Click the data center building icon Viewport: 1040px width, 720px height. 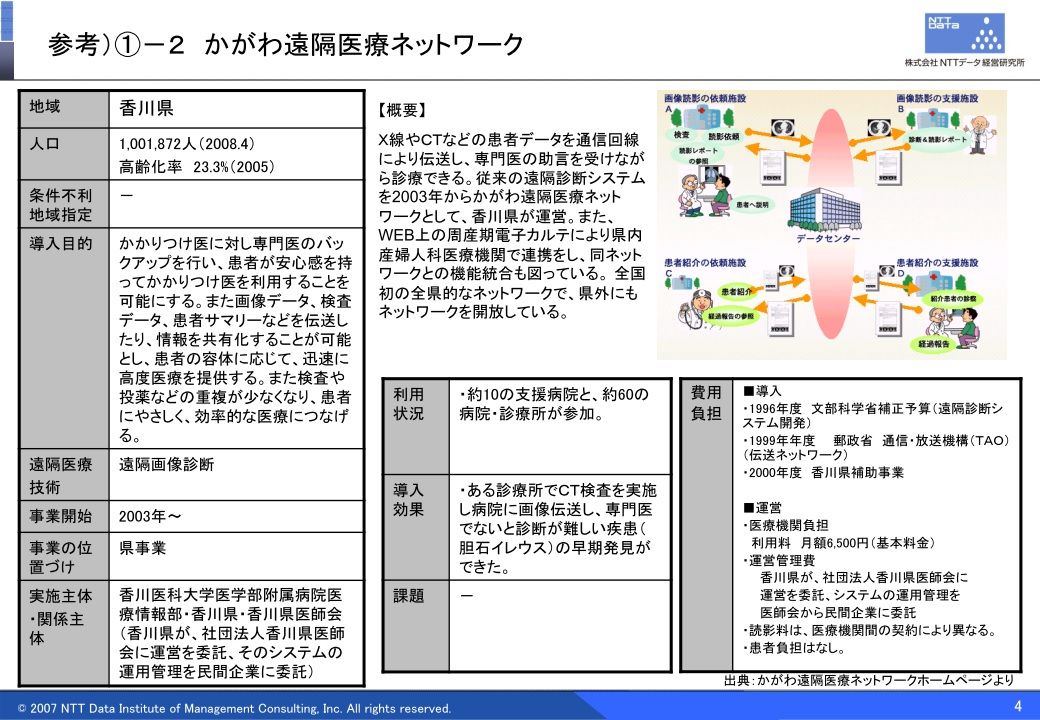[x=825, y=210]
